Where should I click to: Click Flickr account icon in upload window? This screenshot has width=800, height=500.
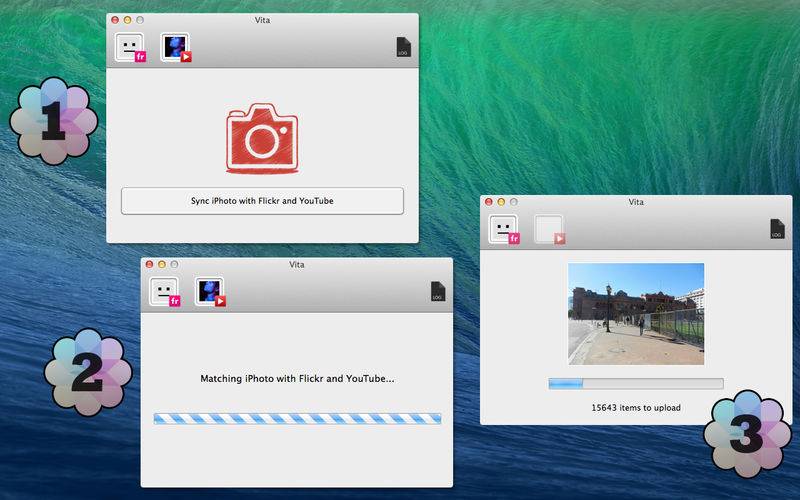(x=504, y=229)
